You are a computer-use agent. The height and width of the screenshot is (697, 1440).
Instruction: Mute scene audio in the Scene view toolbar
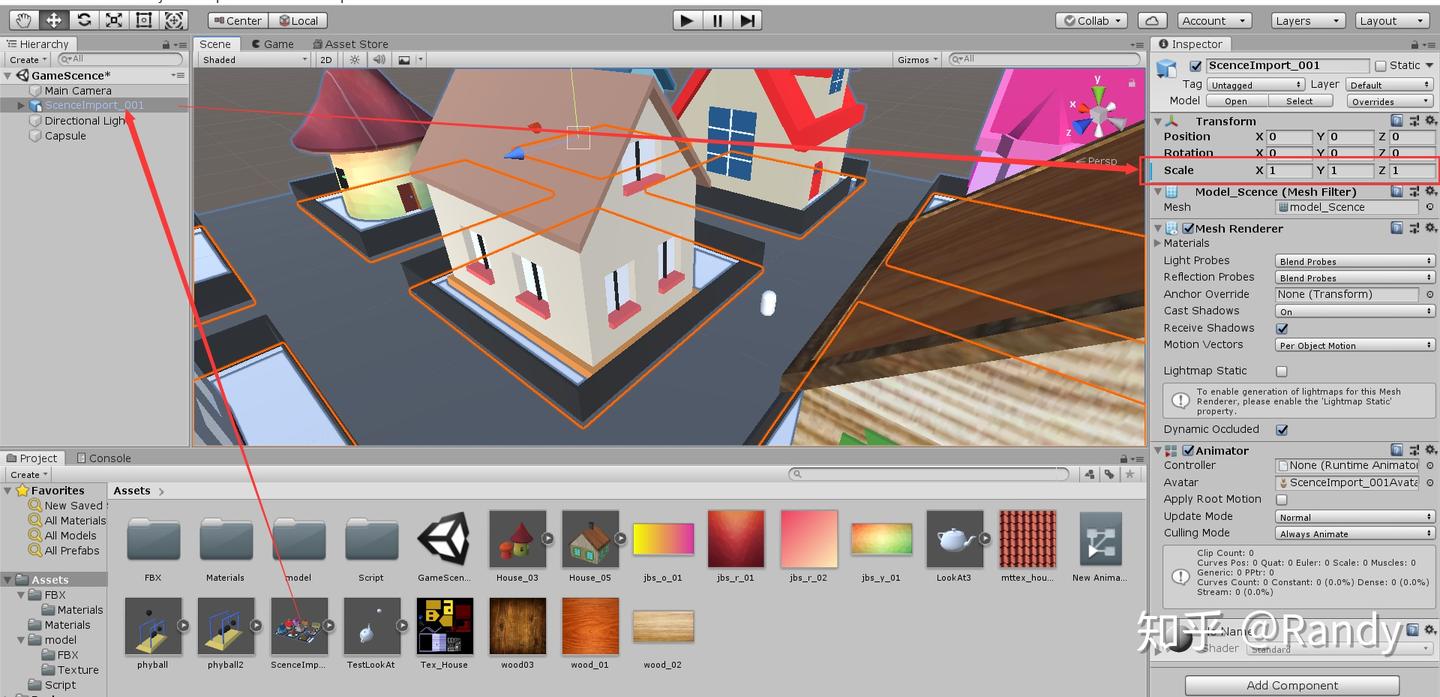379,59
